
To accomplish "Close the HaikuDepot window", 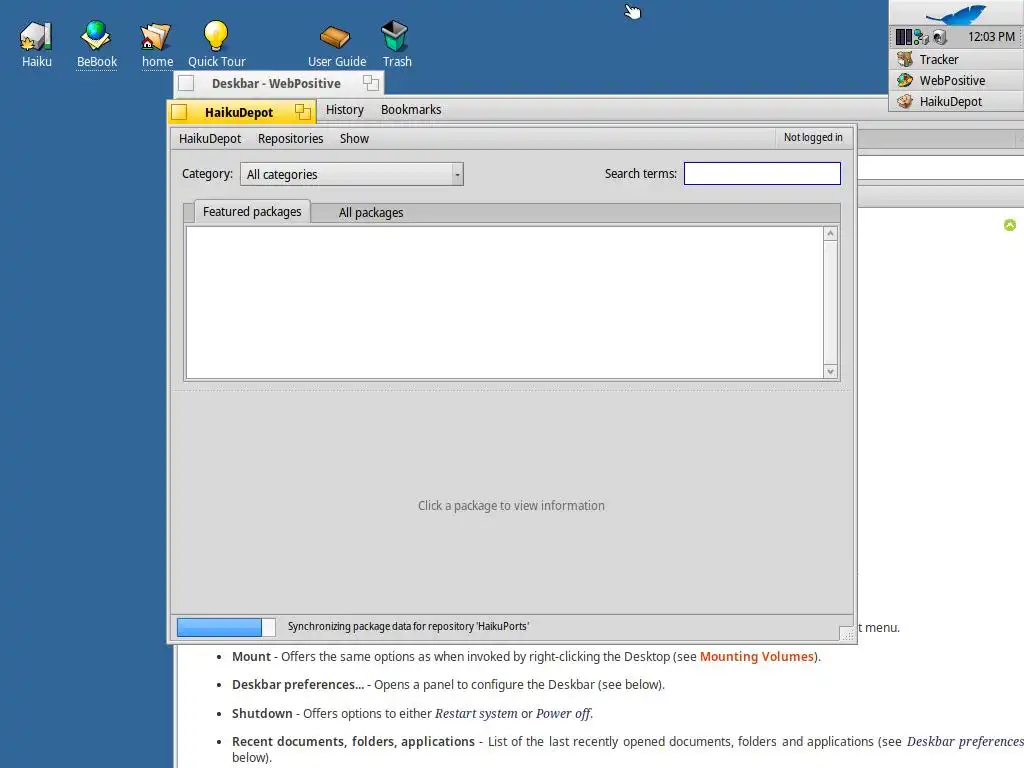I will click(180, 112).
